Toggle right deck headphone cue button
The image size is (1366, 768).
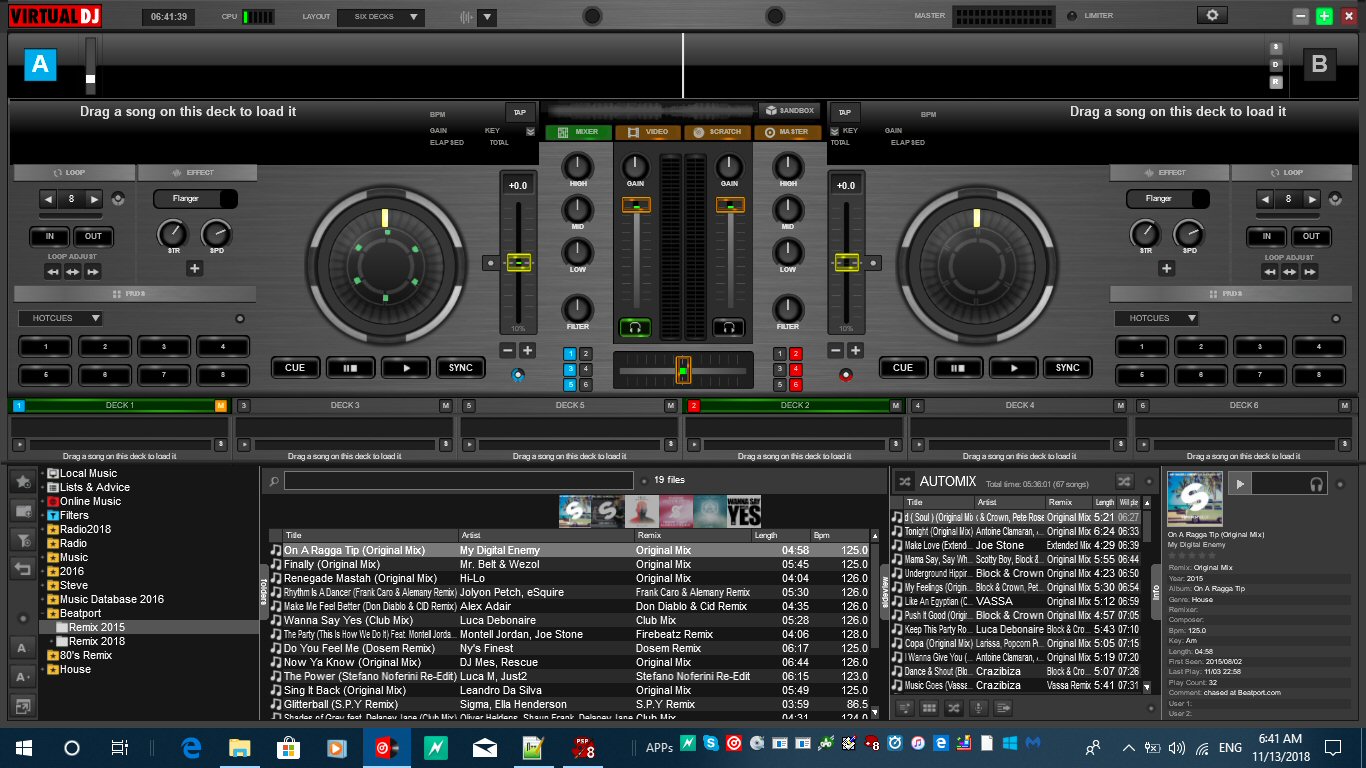pos(729,327)
